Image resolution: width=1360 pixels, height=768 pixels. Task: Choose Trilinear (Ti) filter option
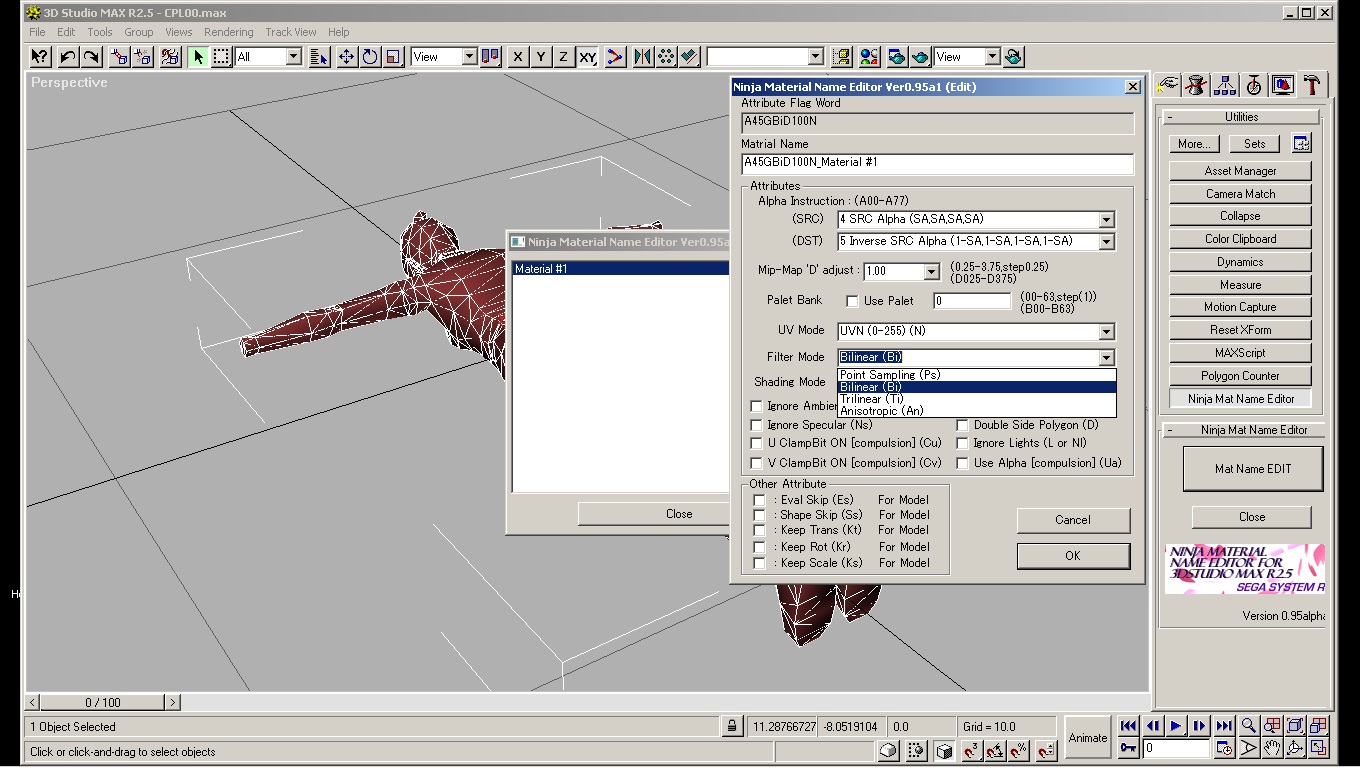coord(976,399)
